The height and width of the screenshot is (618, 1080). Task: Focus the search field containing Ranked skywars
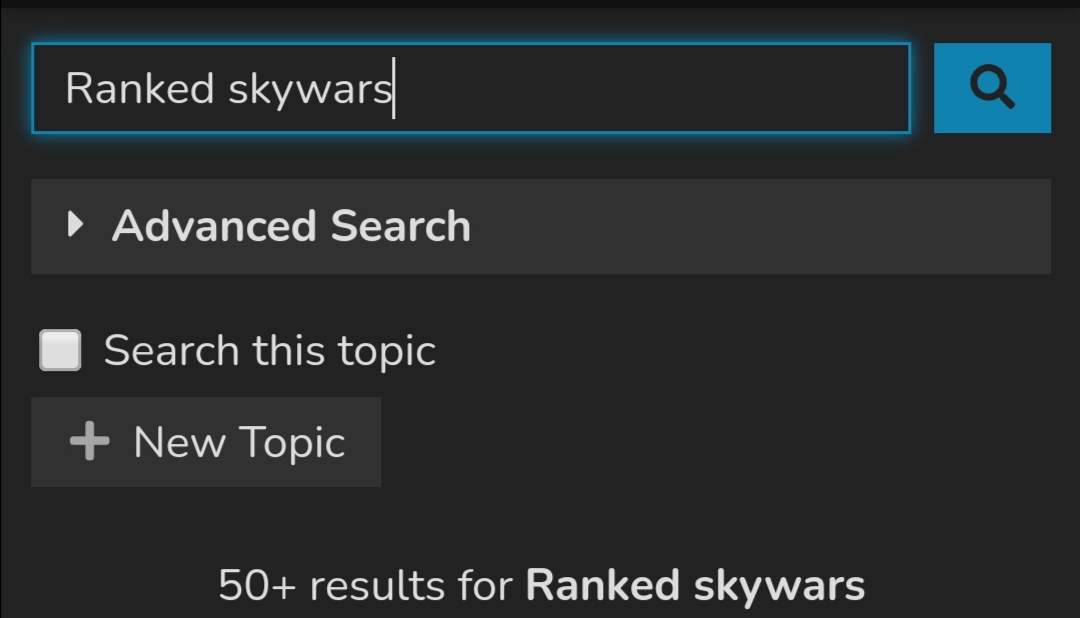click(471, 87)
